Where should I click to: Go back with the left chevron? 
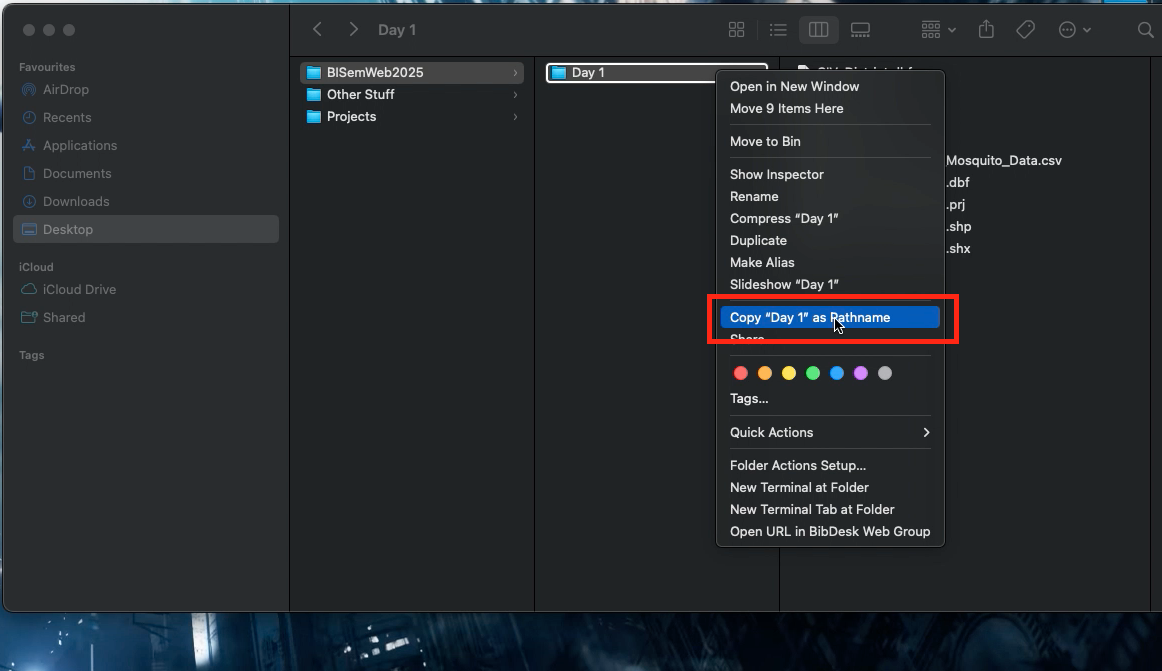(317, 30)
